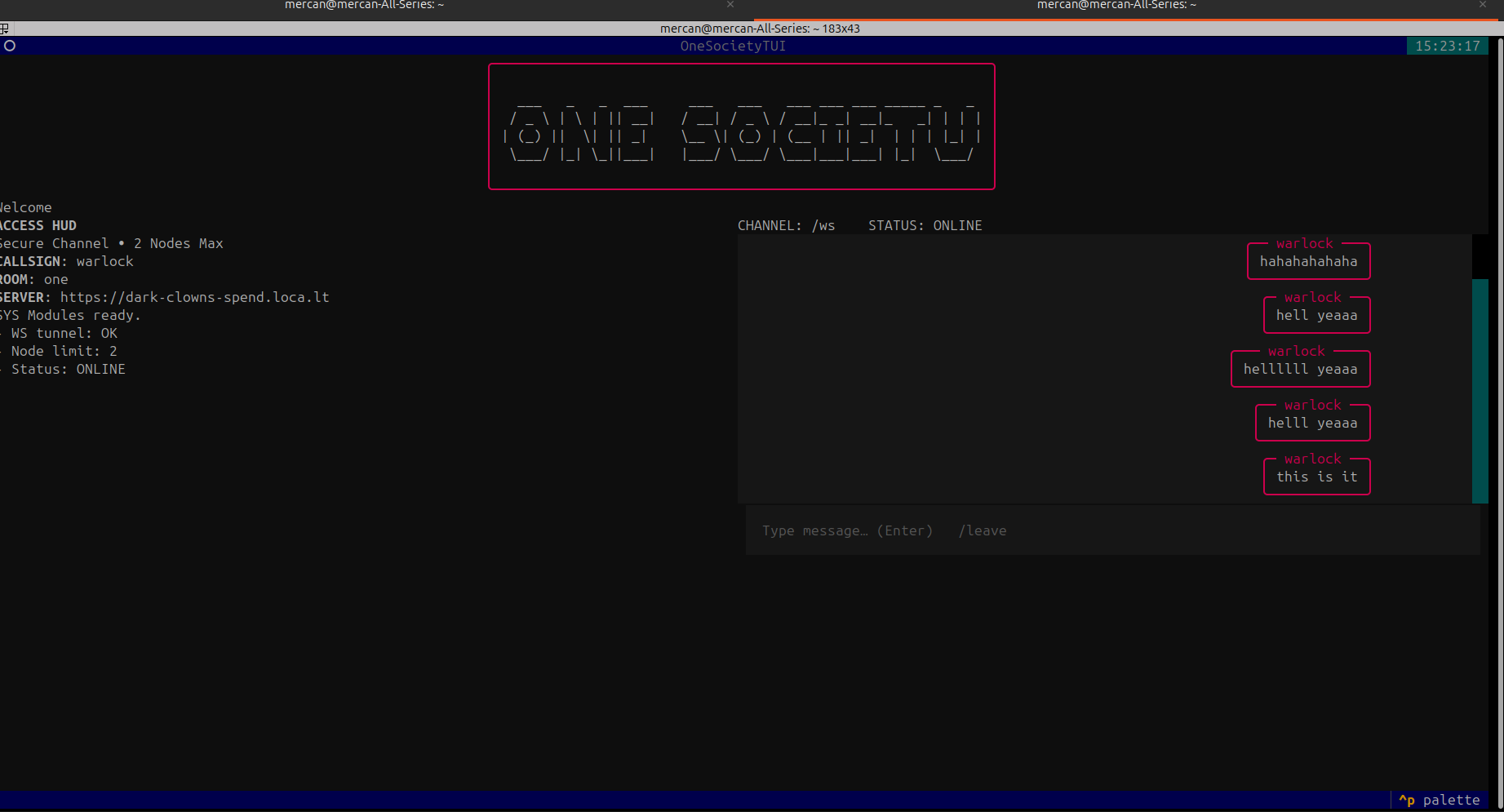This screenshot has width=1504, height=812.
Task: Click the circle command palette icon in header
Action: [10, 46]
